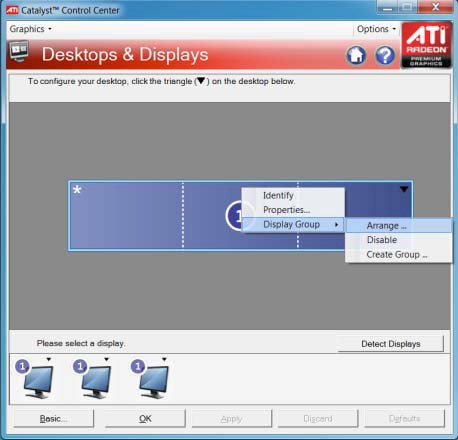Viewport: 458px width, 440px height.
Task: Open the Display Group submenu
Action: pyautogui.click(x=293, y=224)
